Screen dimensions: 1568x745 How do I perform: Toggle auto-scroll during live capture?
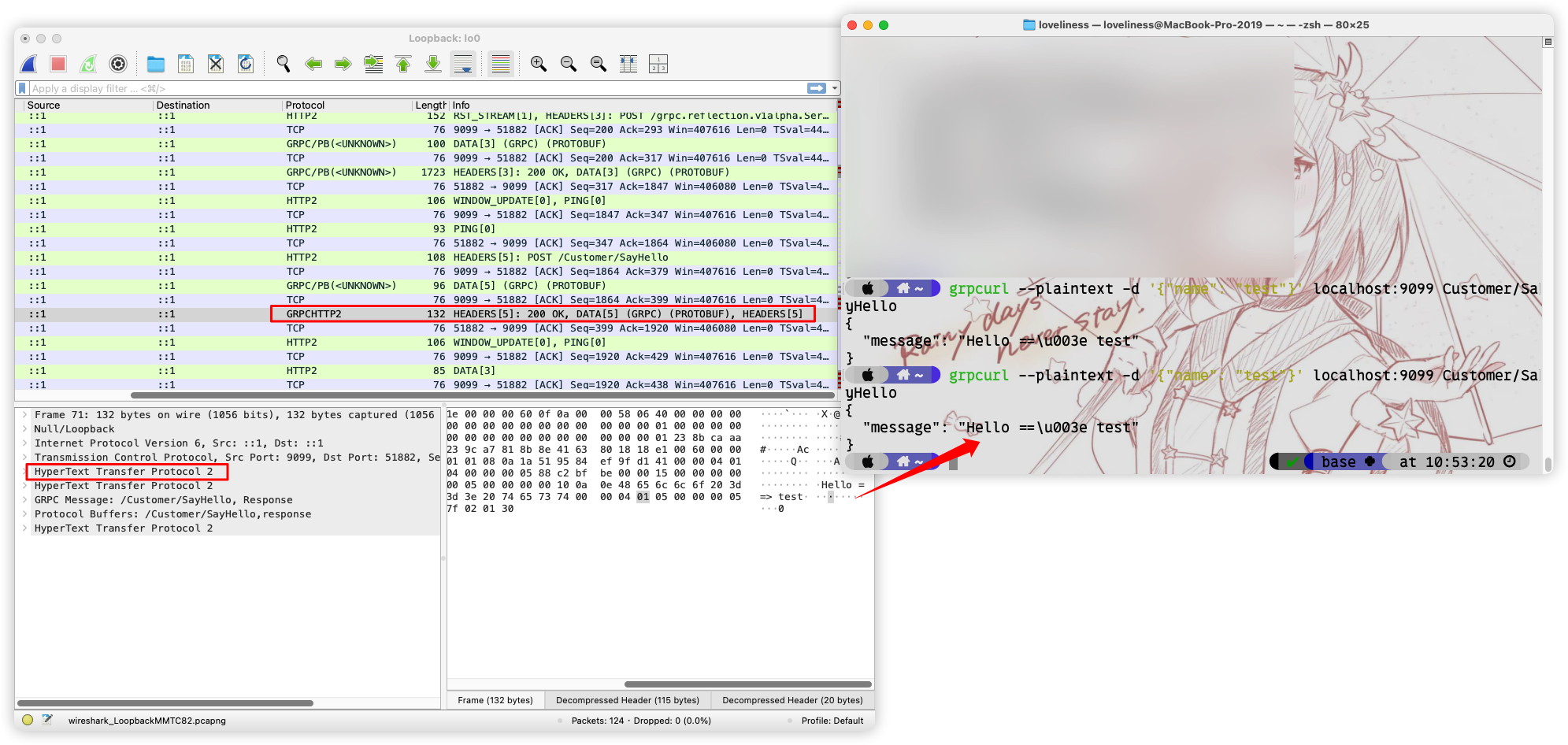click(x=463, y=65)
